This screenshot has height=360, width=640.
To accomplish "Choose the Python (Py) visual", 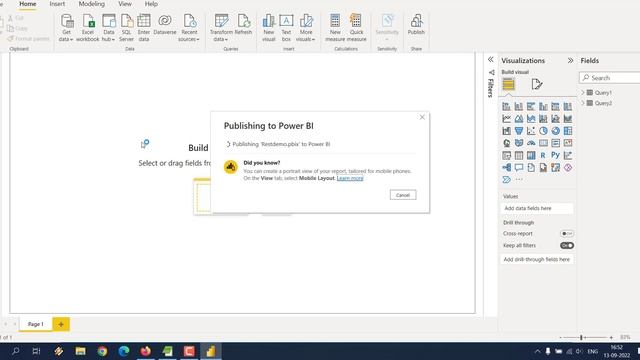I will (x=556, y=156).
